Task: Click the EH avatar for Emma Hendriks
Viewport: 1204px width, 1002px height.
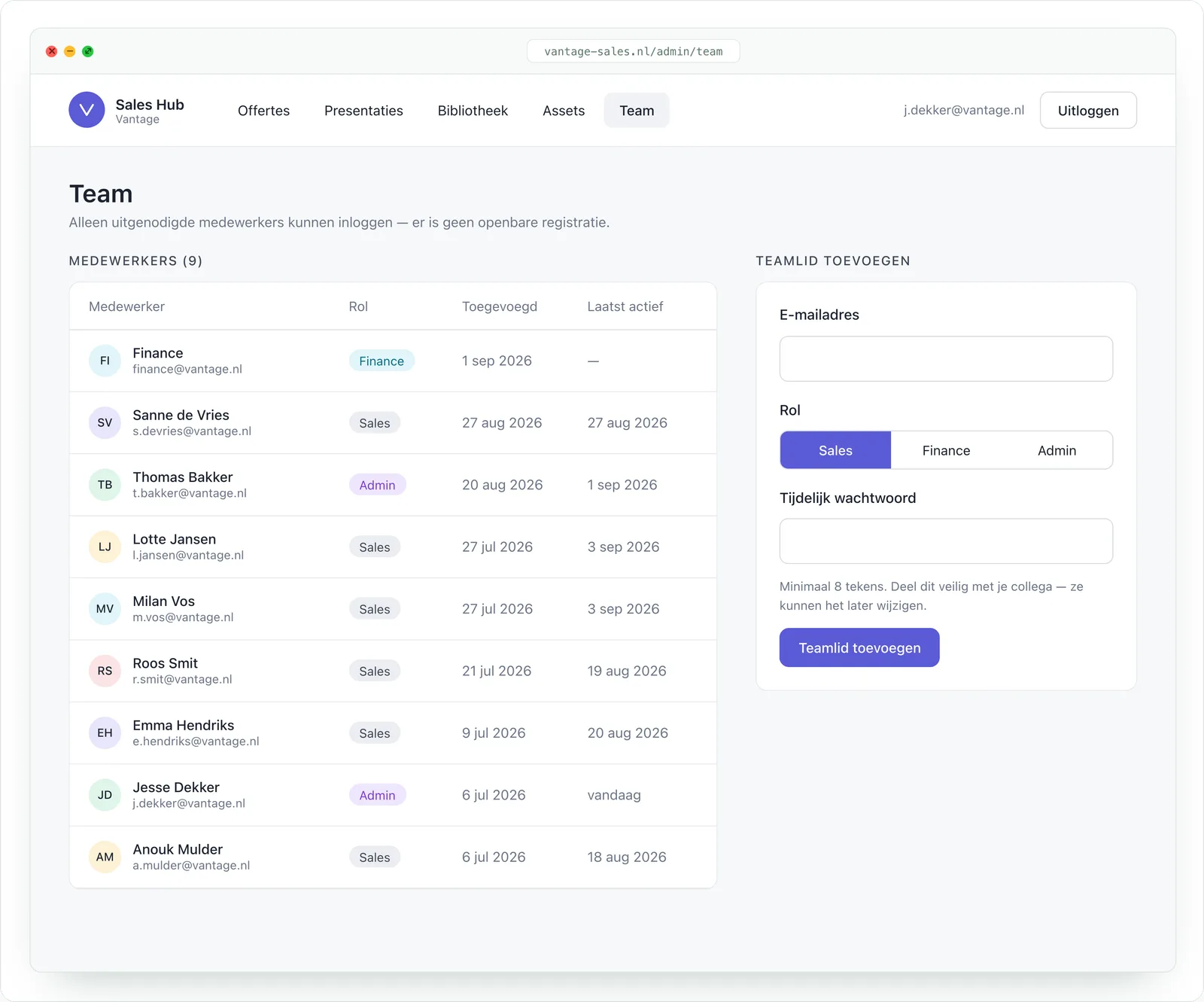Action: pos(105,733)
